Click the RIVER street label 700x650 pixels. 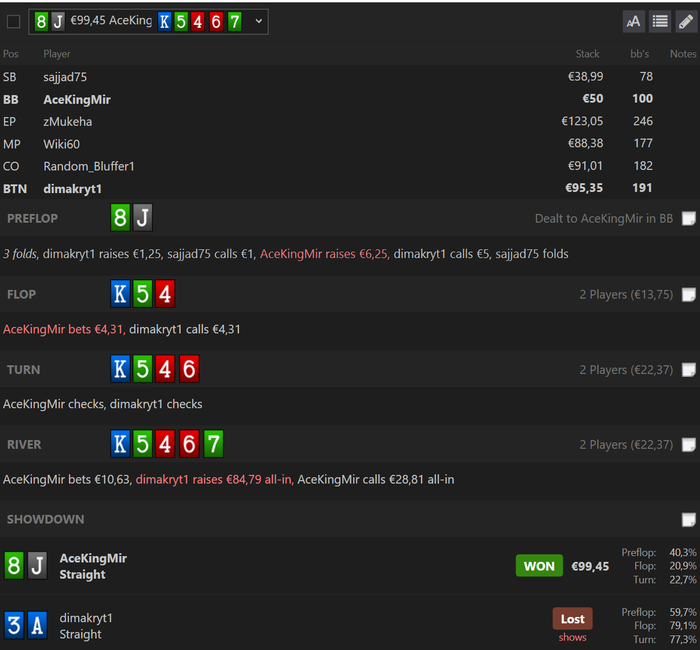click(24, 445)
